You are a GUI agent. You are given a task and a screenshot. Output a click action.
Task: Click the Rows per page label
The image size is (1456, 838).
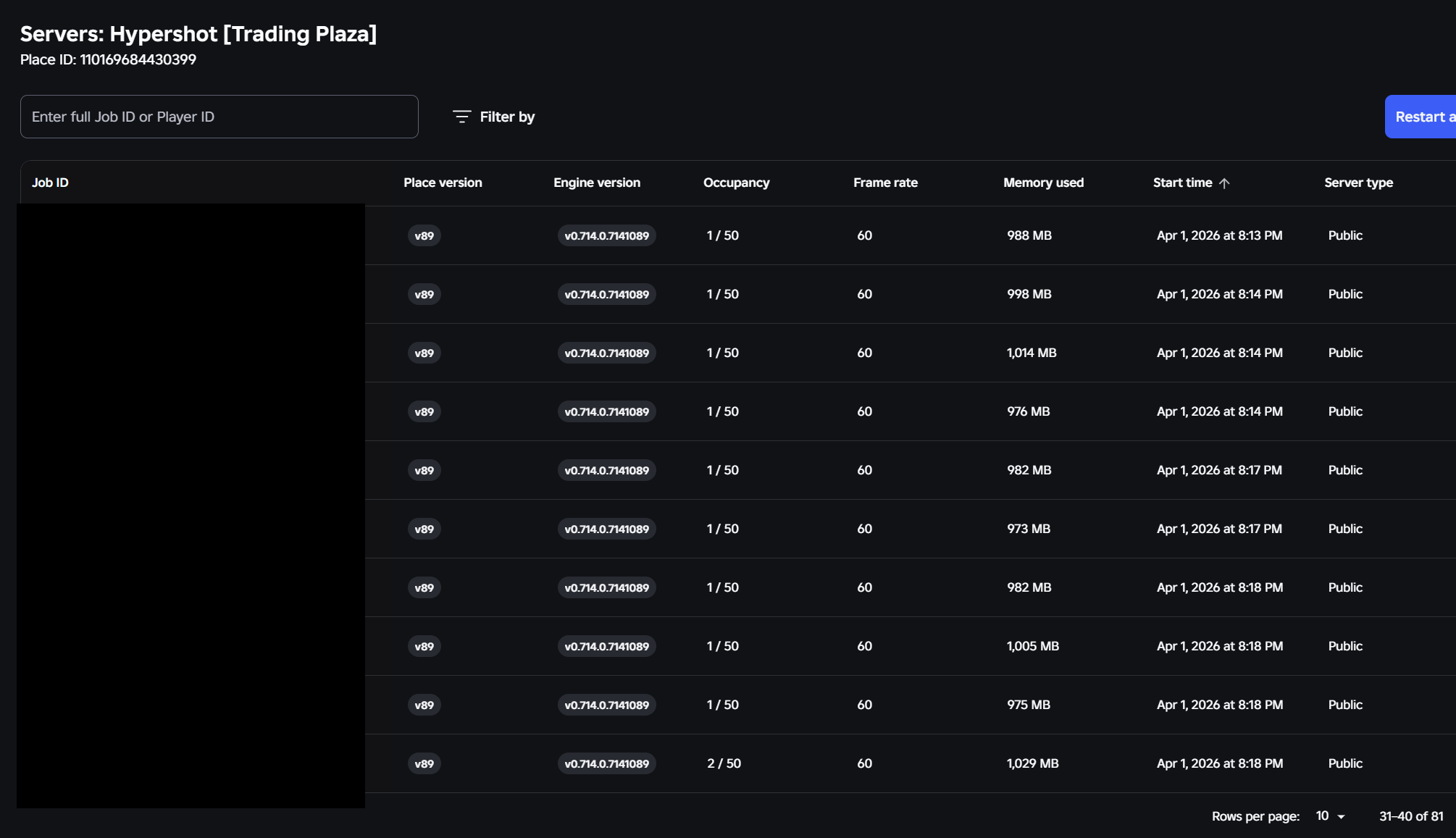1255,816
